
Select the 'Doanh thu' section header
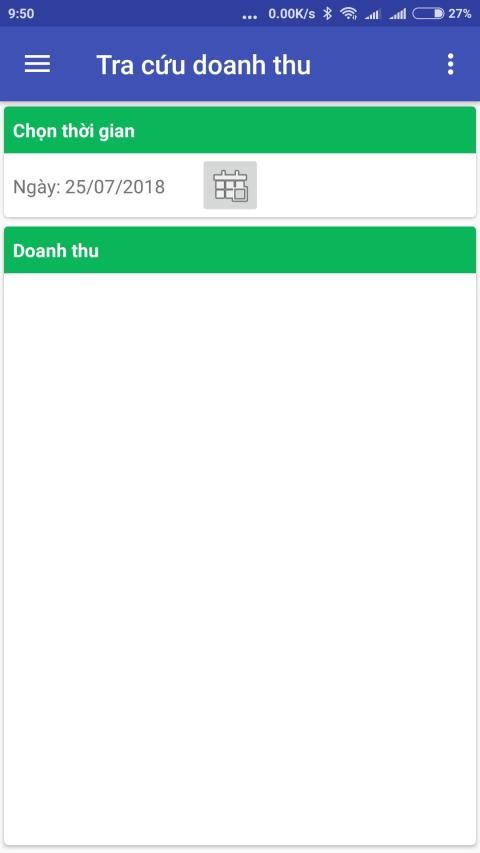[x=240, y=250]
